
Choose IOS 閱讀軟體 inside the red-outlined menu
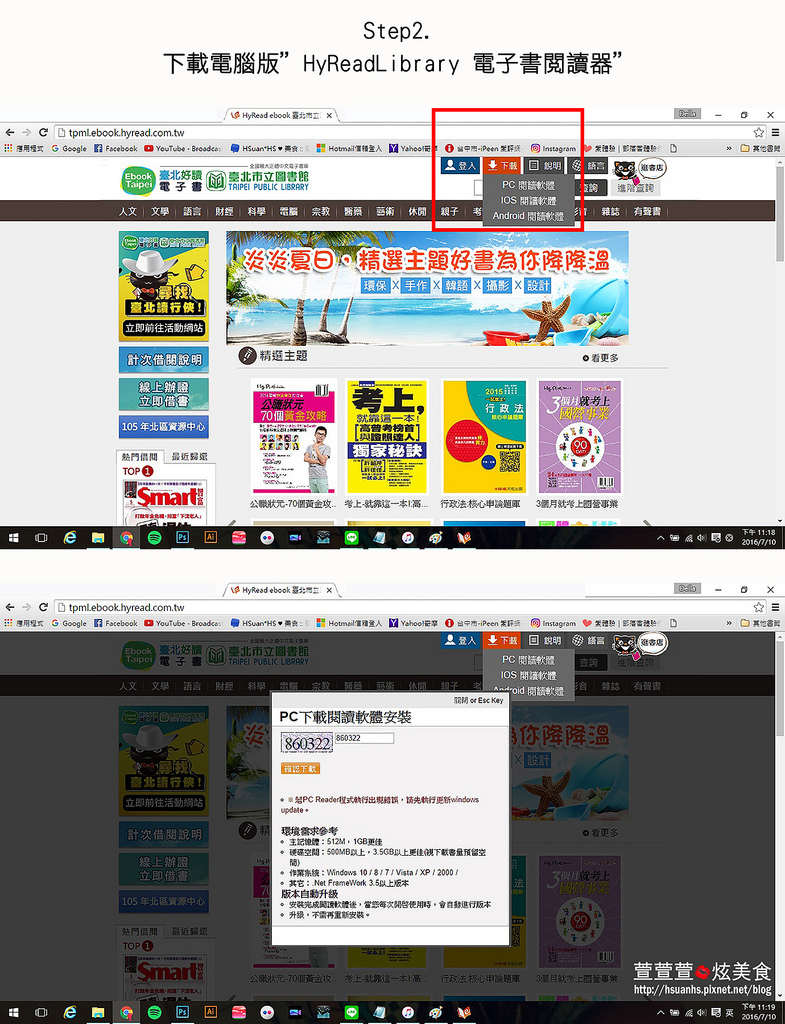coord(527,200)
